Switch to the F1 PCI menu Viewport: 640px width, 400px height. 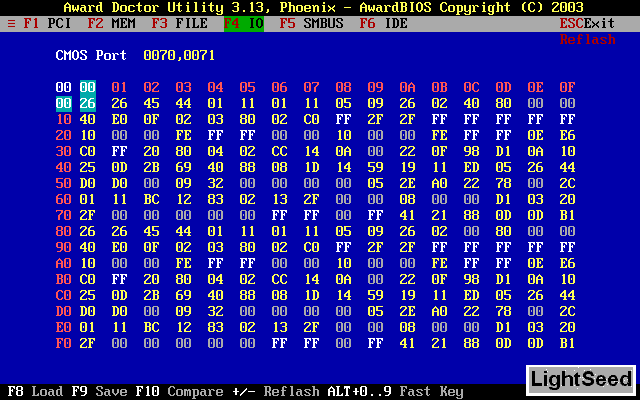(x=47, y=24)
